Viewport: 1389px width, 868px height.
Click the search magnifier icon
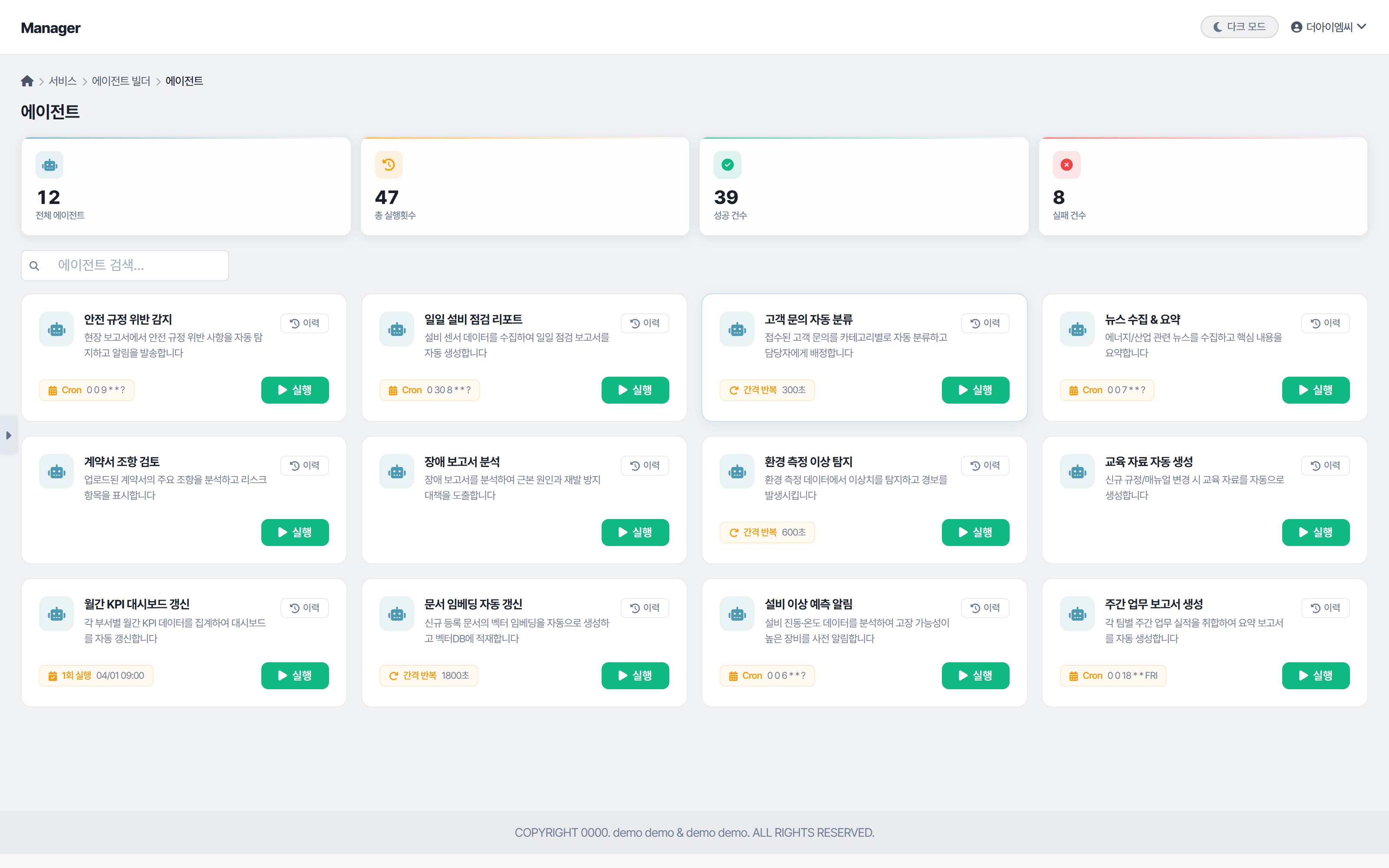point(34,266)
